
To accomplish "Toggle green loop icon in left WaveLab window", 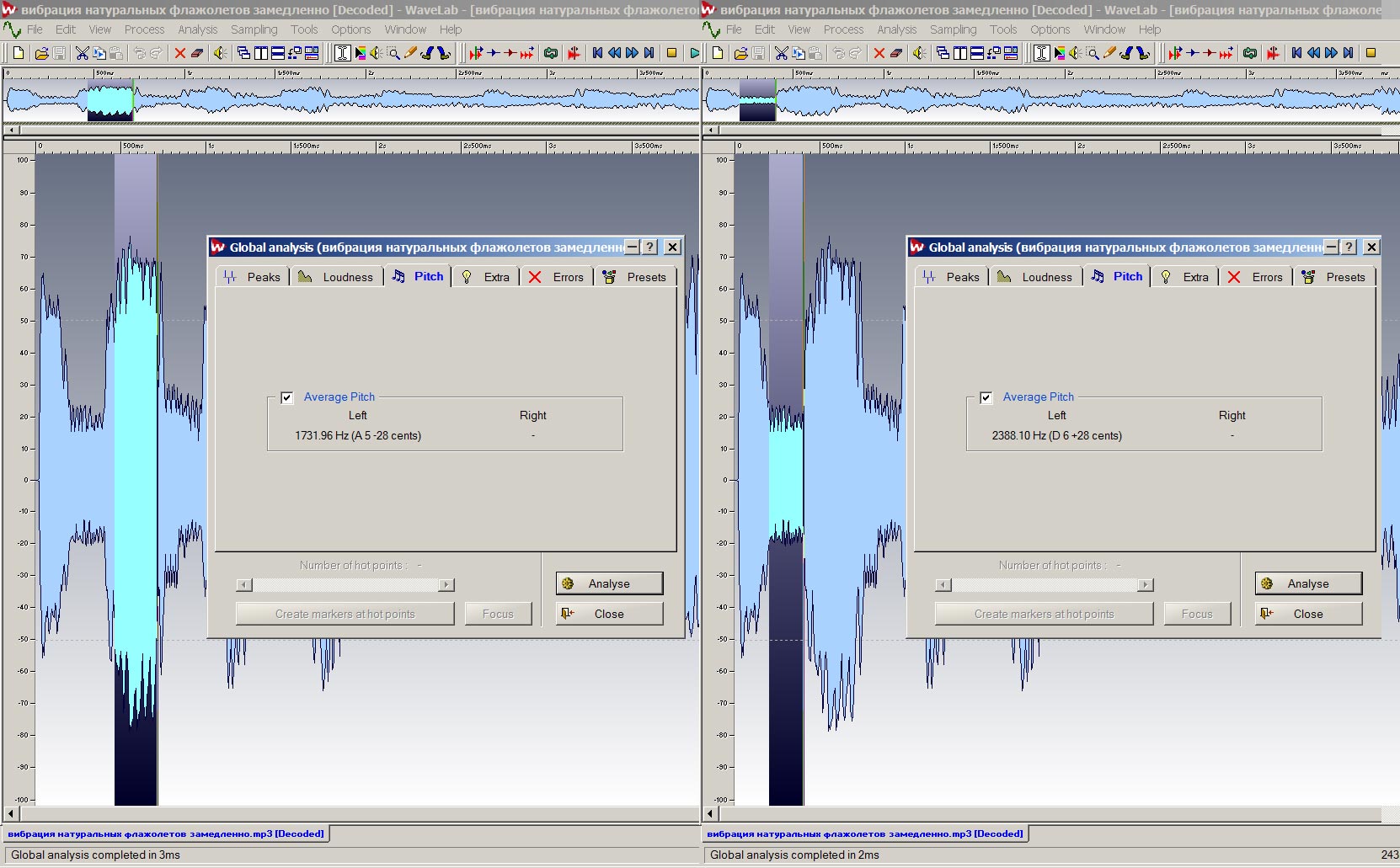I will (551, 53).
